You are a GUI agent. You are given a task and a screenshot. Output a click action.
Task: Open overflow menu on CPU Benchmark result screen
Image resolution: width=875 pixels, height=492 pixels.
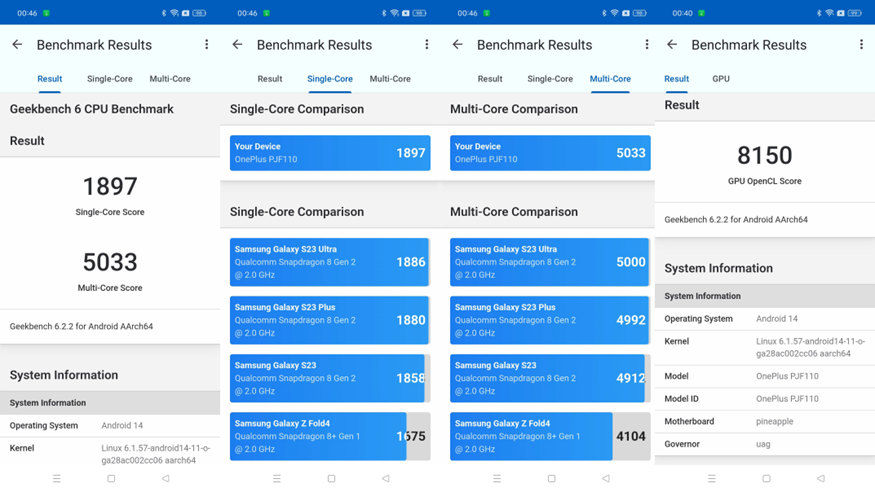tap(207, 45)
